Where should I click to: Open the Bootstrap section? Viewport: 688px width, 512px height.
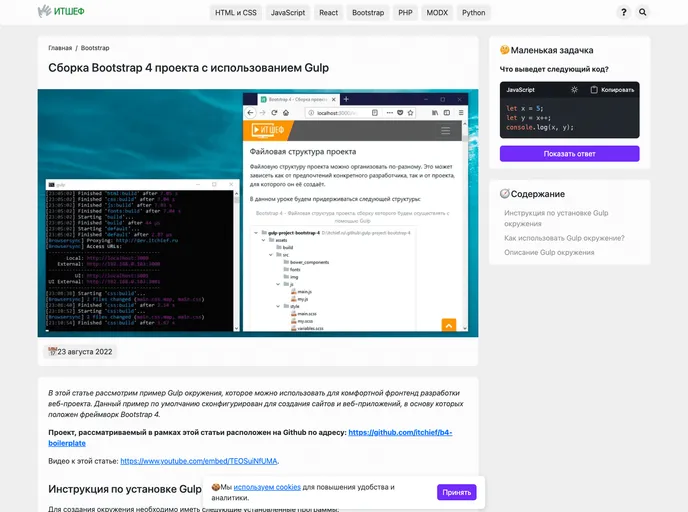coord(368,13)
